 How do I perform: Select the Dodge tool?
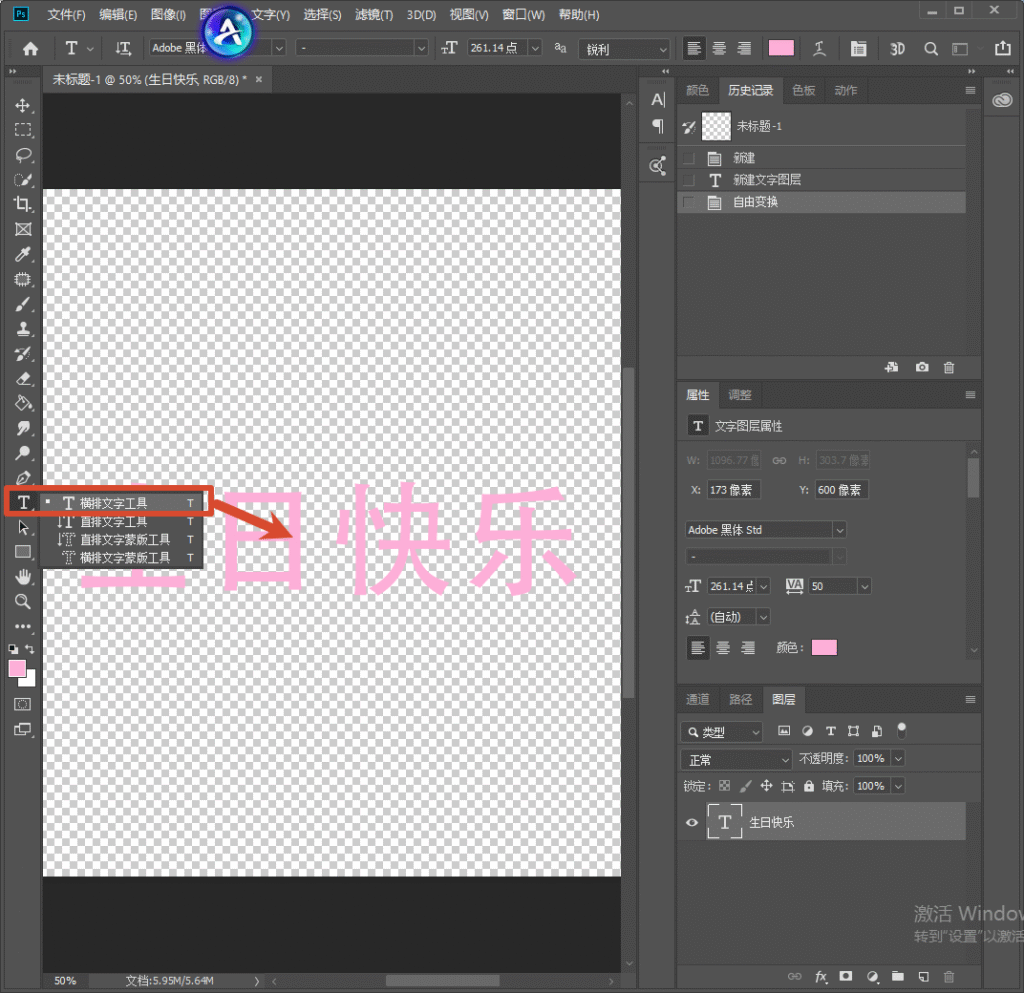tap(23, 453)
